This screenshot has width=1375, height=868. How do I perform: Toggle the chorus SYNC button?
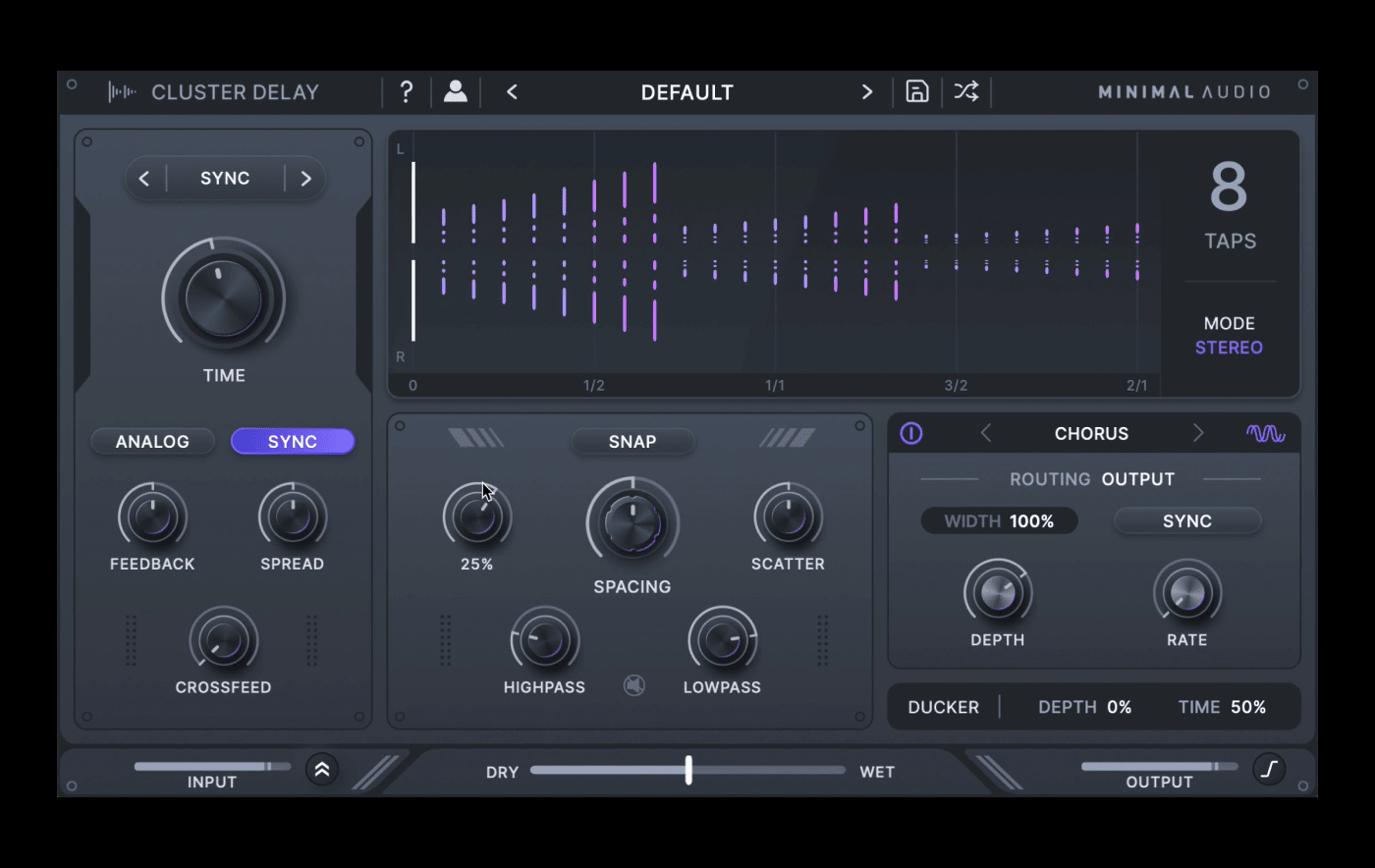[1187, 520]
